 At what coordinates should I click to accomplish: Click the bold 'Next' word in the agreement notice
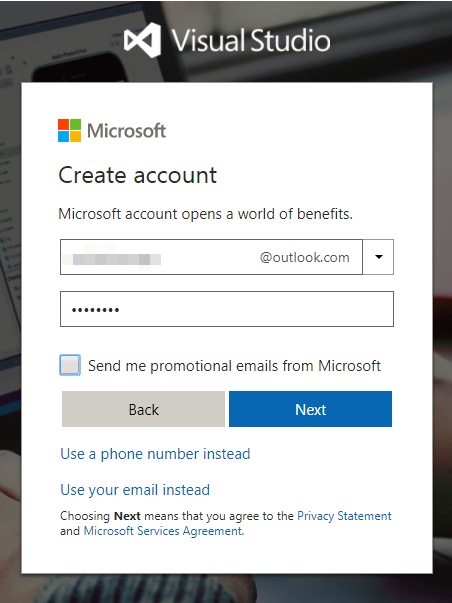(x=127, y=516)
